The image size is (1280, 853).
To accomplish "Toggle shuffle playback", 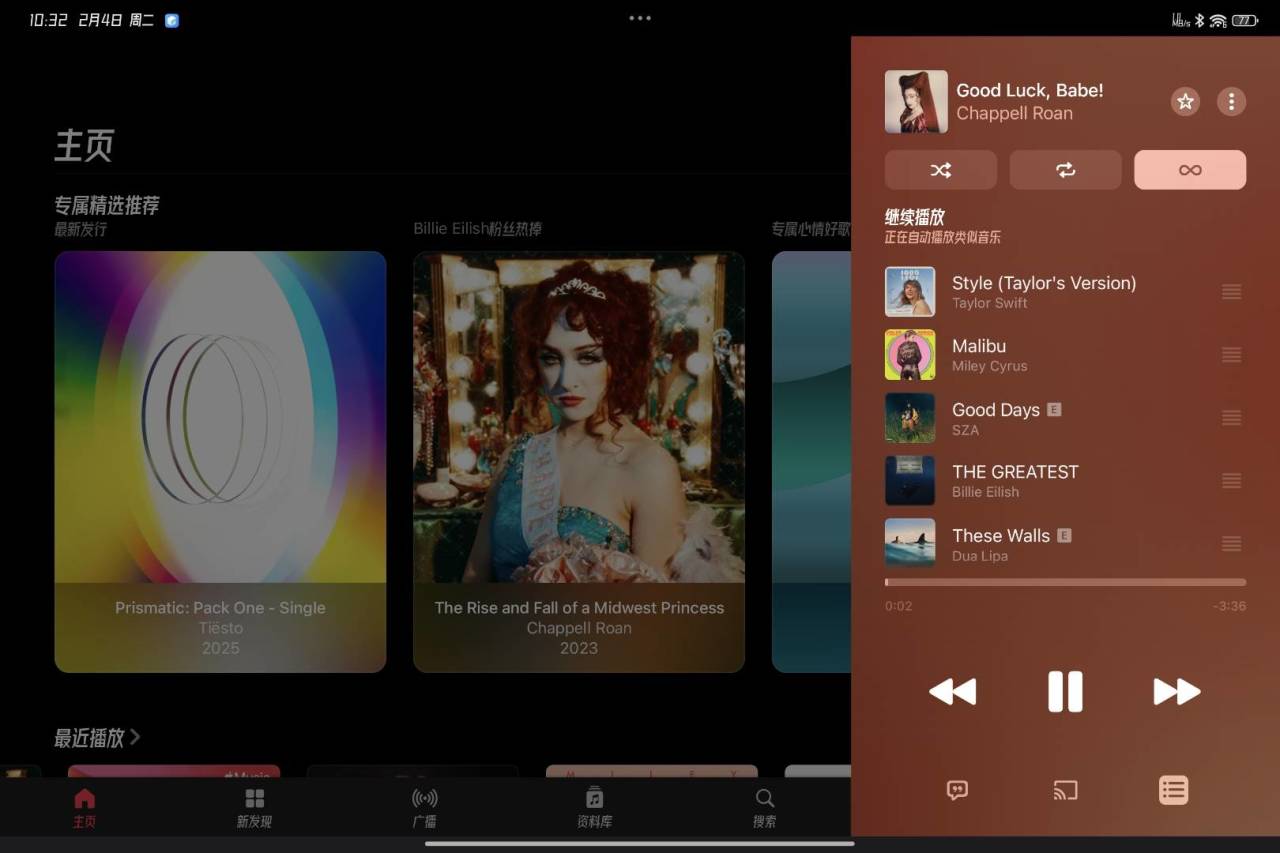I will [x=941, y=170].
